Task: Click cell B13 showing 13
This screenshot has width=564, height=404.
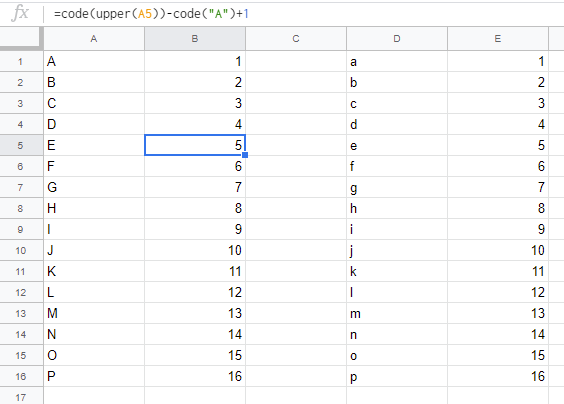Action: point(195,313)
